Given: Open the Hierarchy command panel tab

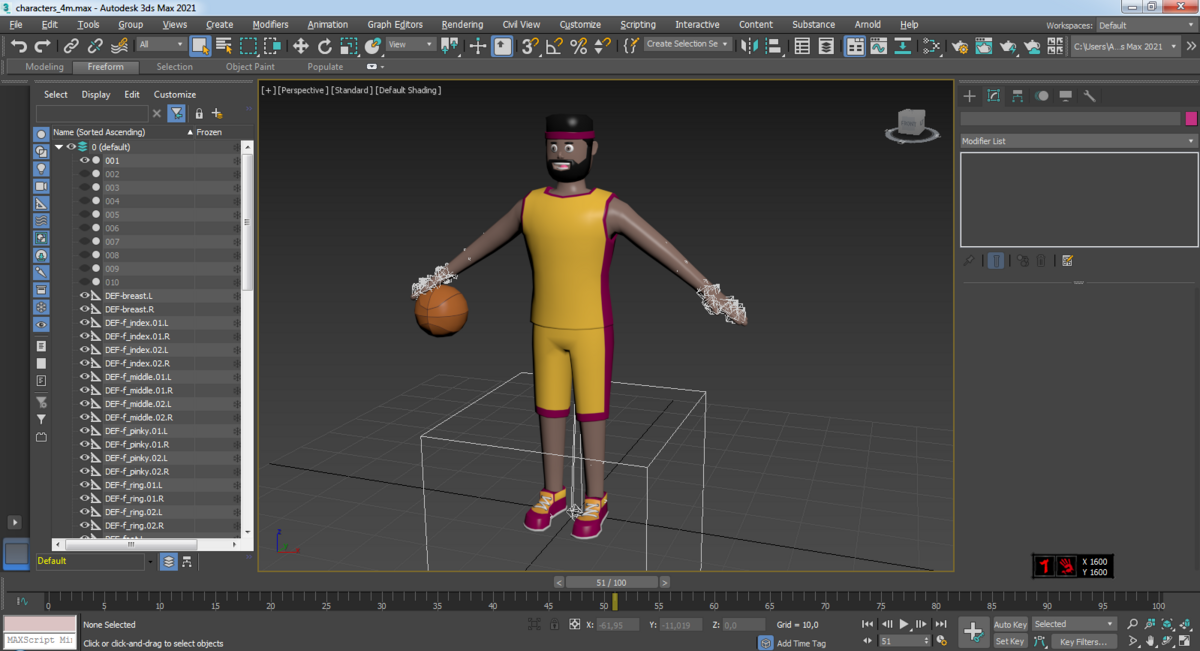Looking at the screenshot, I should [x=1017, y=96].
